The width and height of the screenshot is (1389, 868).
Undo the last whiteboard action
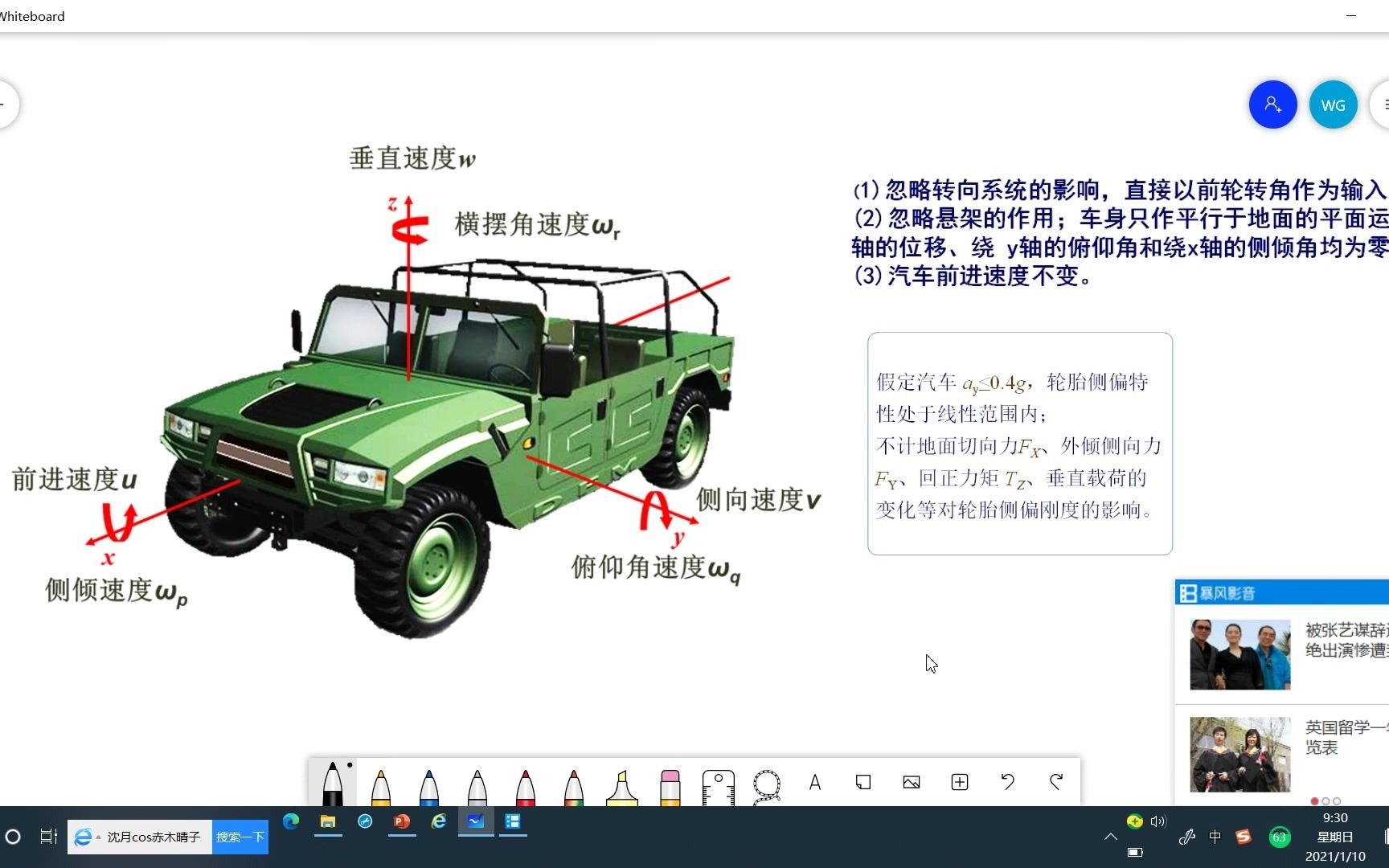click(x=1008, y=781)
